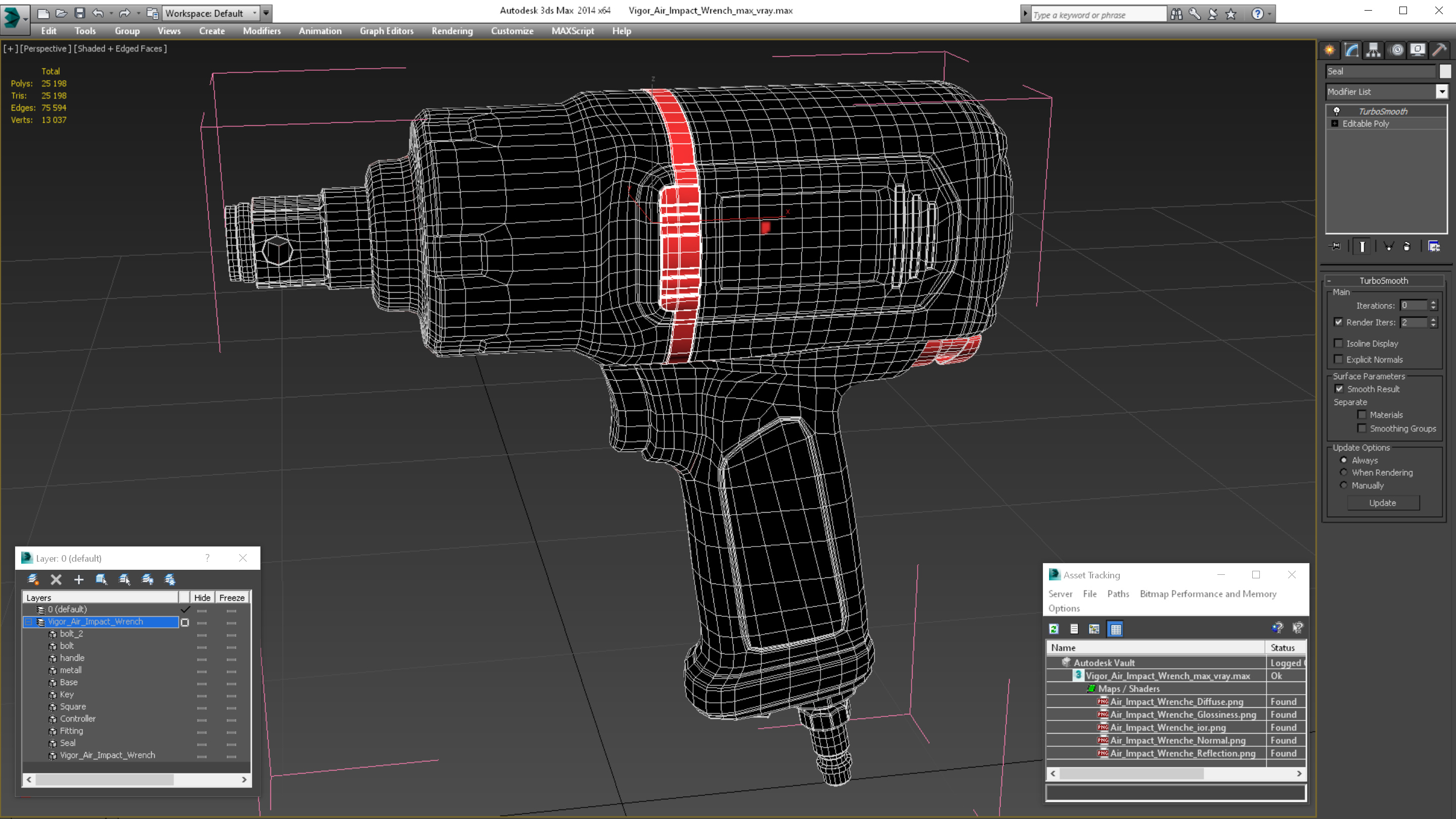Expand the Editable Poly stack entry
This screenshot has height=819, width=1456.
coord(1335,124)
